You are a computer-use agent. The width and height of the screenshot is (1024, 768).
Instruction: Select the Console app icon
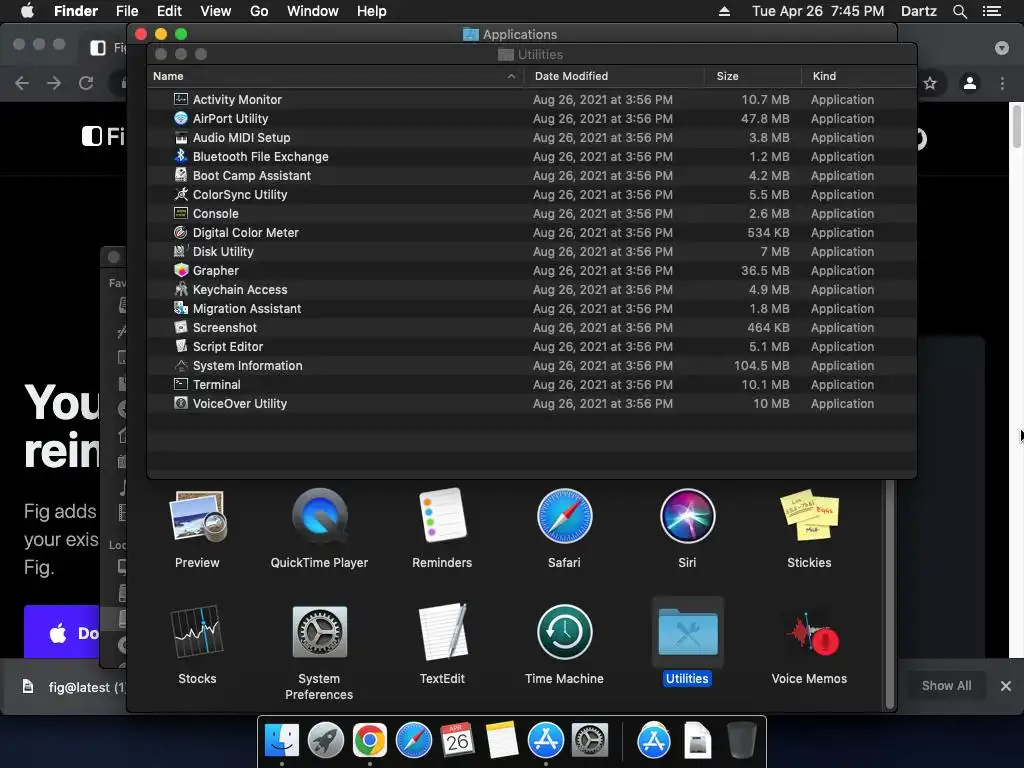(181, 213)
